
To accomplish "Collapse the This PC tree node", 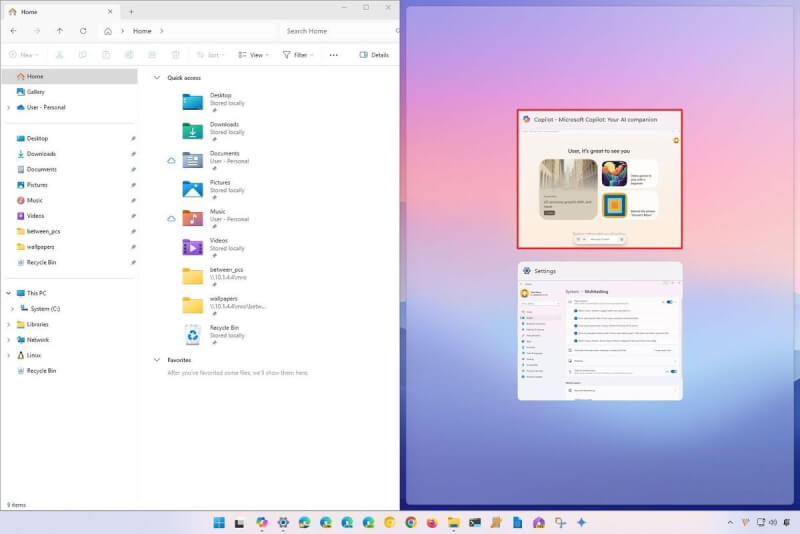I will pyautogui.click(x=8, y=293).
